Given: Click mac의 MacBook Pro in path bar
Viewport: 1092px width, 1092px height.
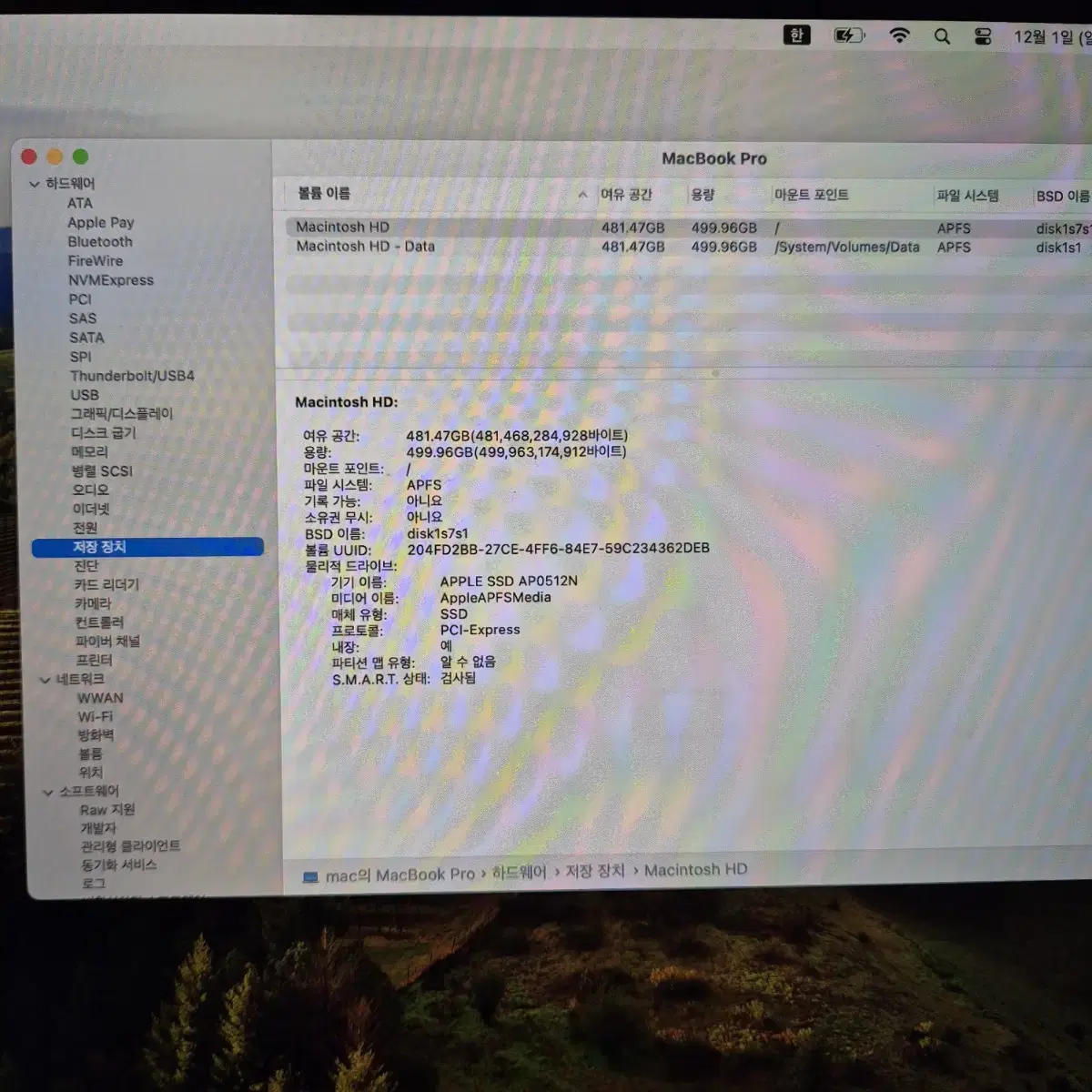Looking at the screenshot, I should coord(399,875).
